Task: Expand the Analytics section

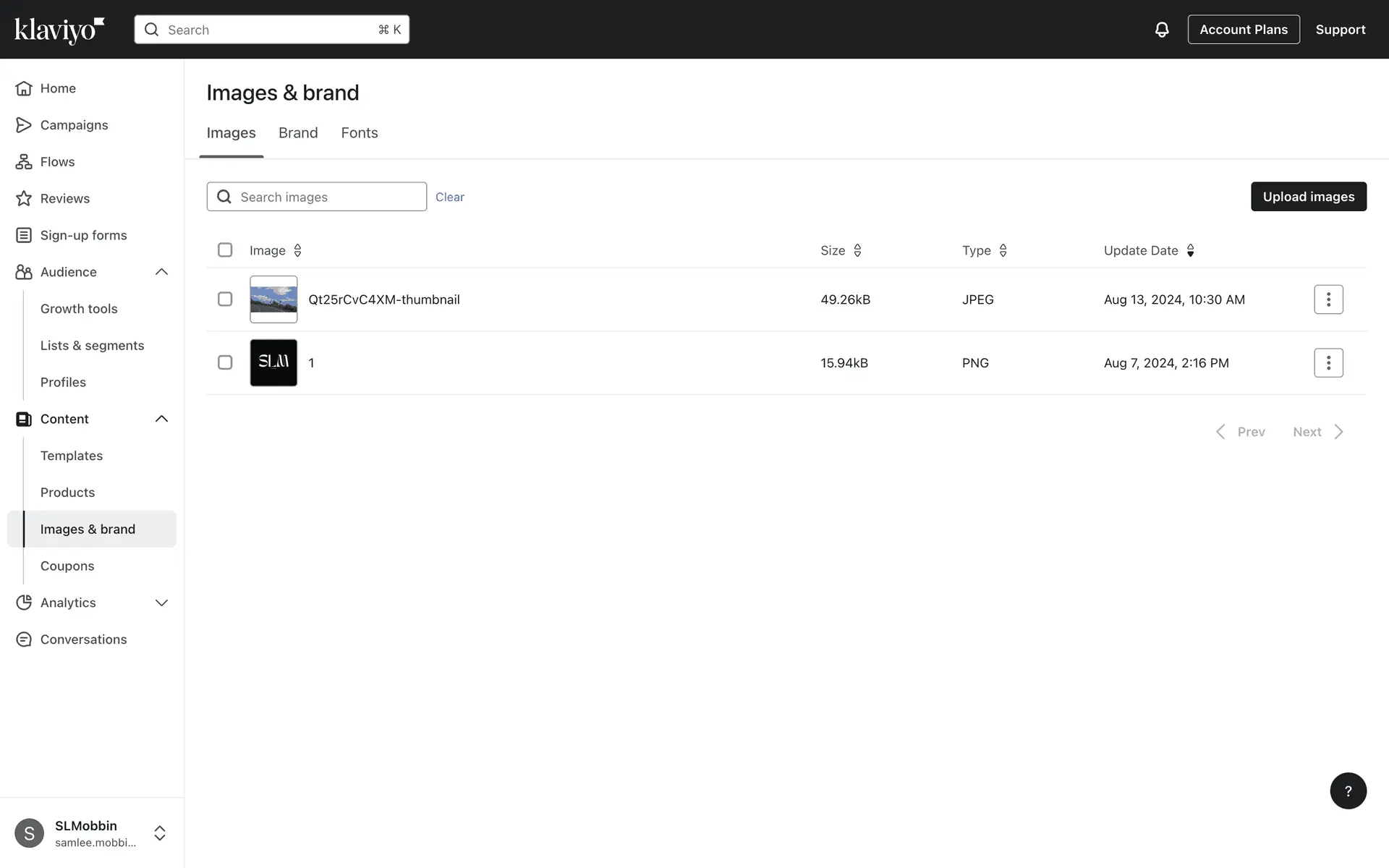Action: click(x=161, y=603)
